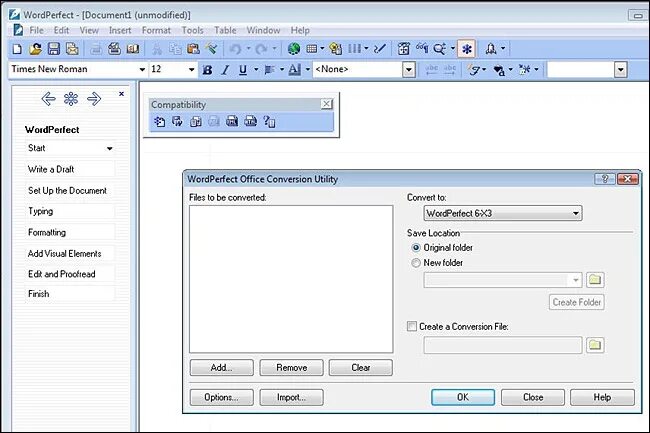Click Set Up the Document button

[x=70, y=191]
